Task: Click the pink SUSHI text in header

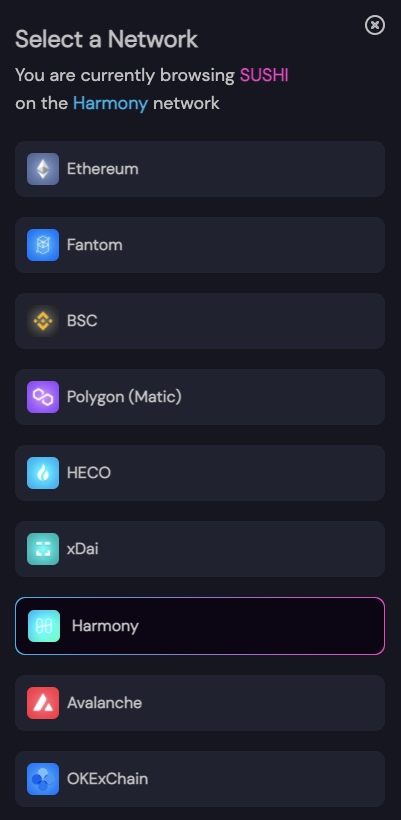Action: (x=264, y=75)
